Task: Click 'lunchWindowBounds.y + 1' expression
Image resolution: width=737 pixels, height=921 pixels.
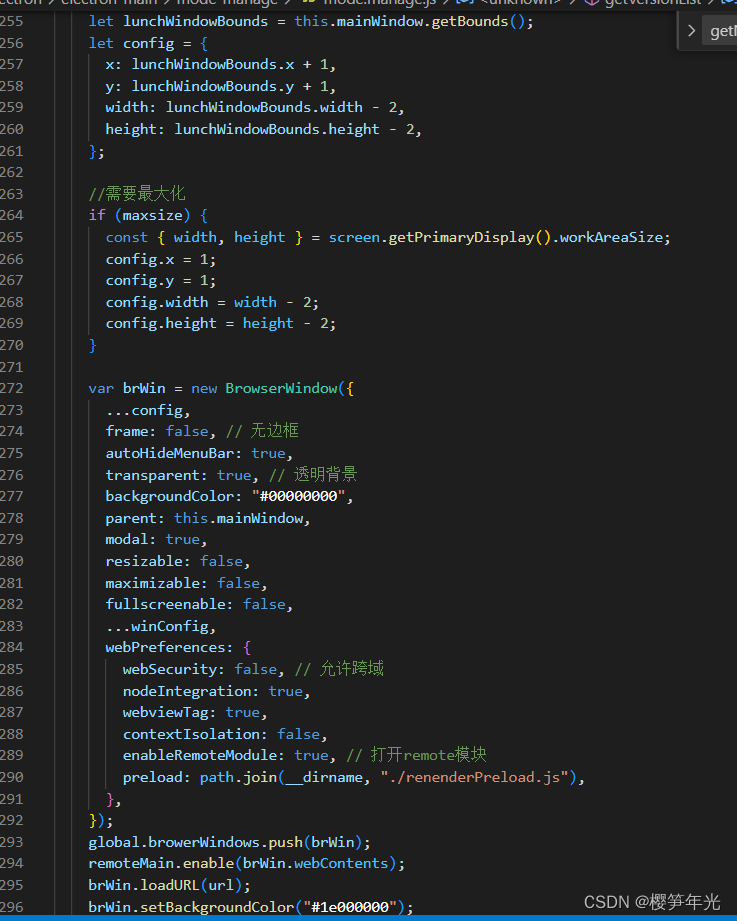Action: (230, 86)
